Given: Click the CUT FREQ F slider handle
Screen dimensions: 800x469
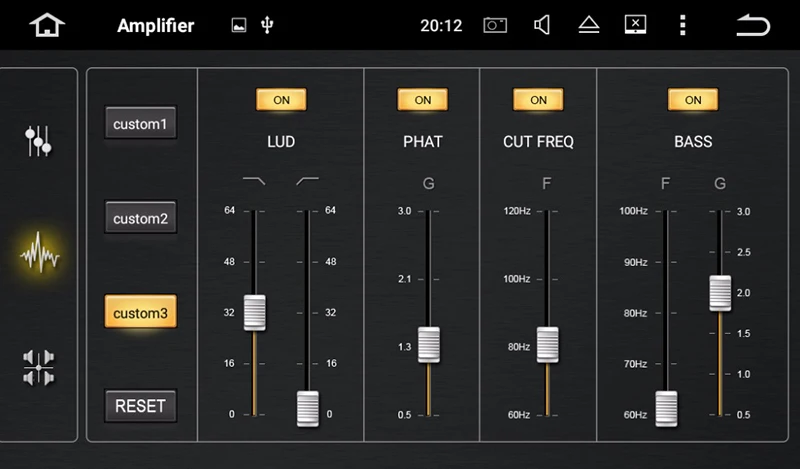Looking at the screenshot, I should point(547,345).
